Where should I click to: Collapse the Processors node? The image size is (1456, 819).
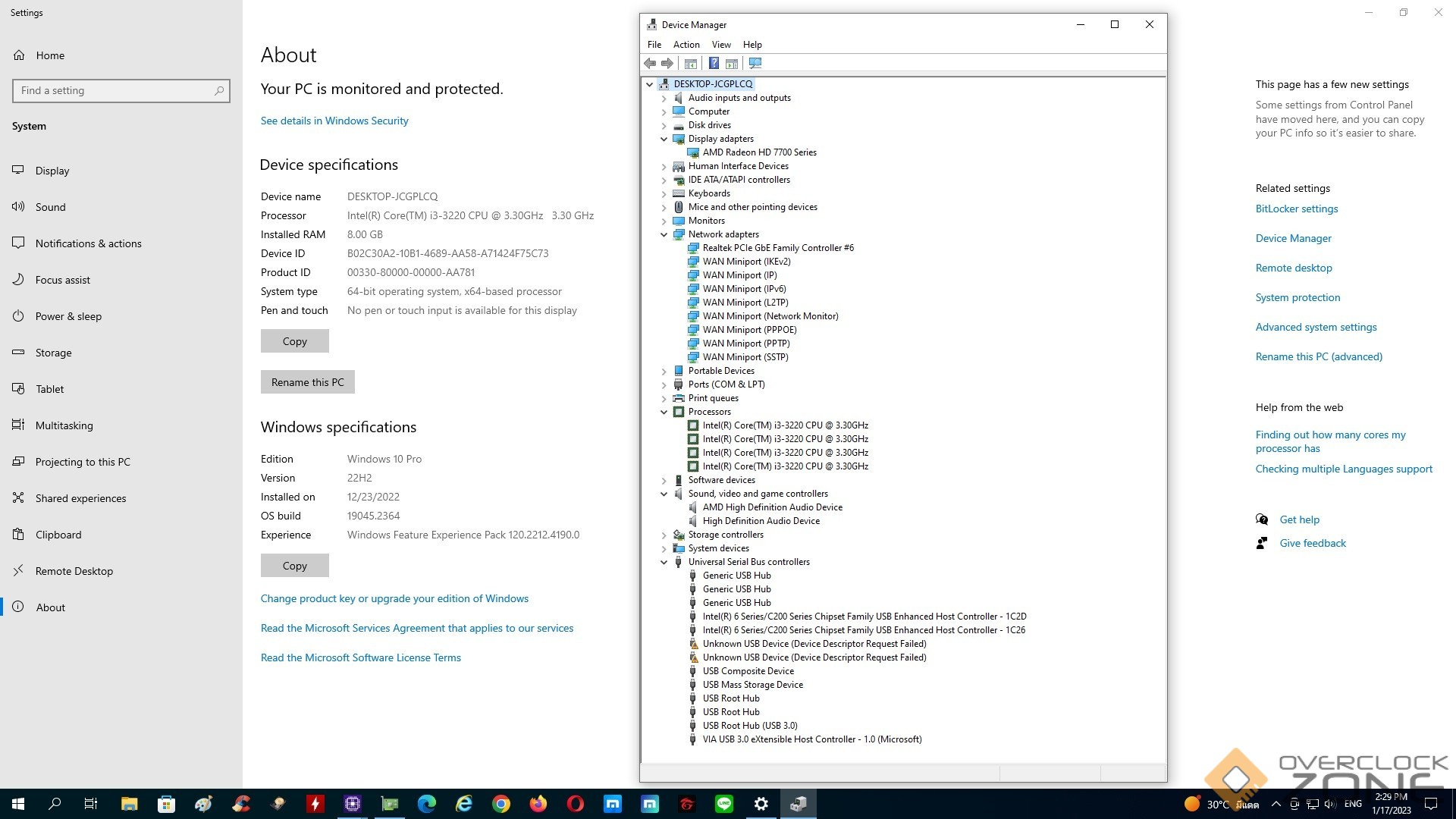tap(664, 413)
